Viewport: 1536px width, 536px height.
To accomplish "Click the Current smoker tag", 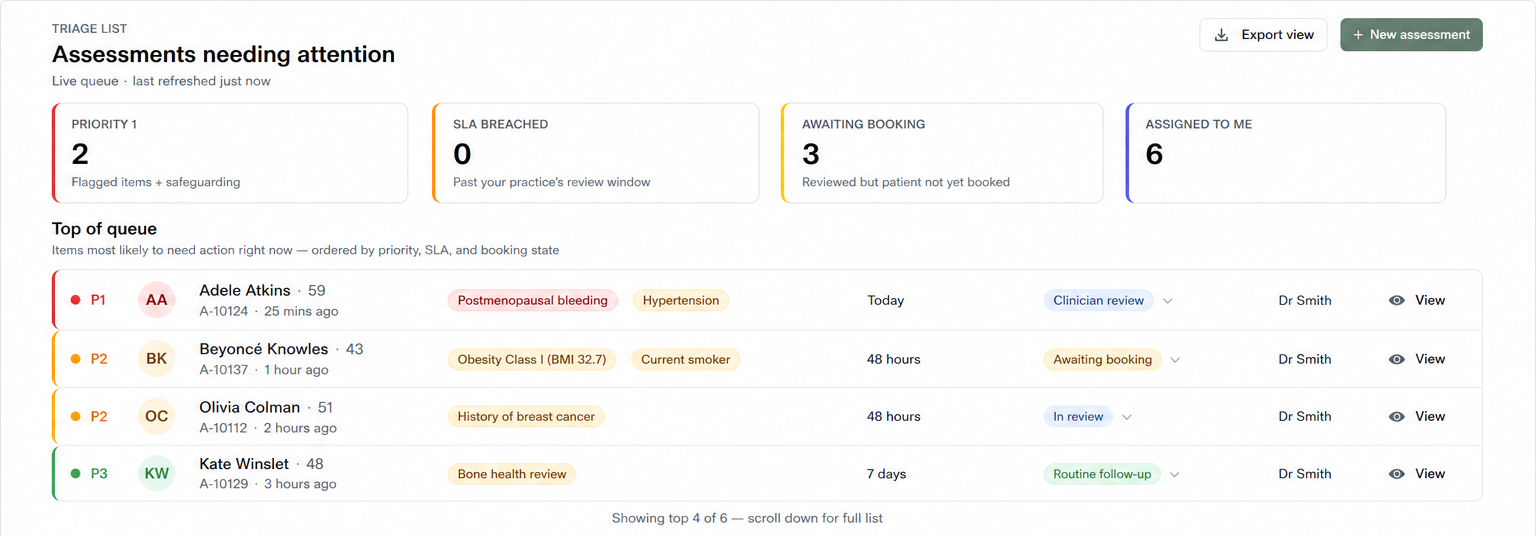I will tap(686, 359).
